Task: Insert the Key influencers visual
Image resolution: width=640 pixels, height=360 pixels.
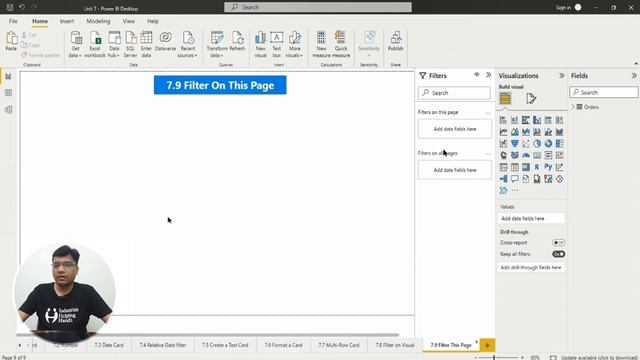Action: point(560,167)
